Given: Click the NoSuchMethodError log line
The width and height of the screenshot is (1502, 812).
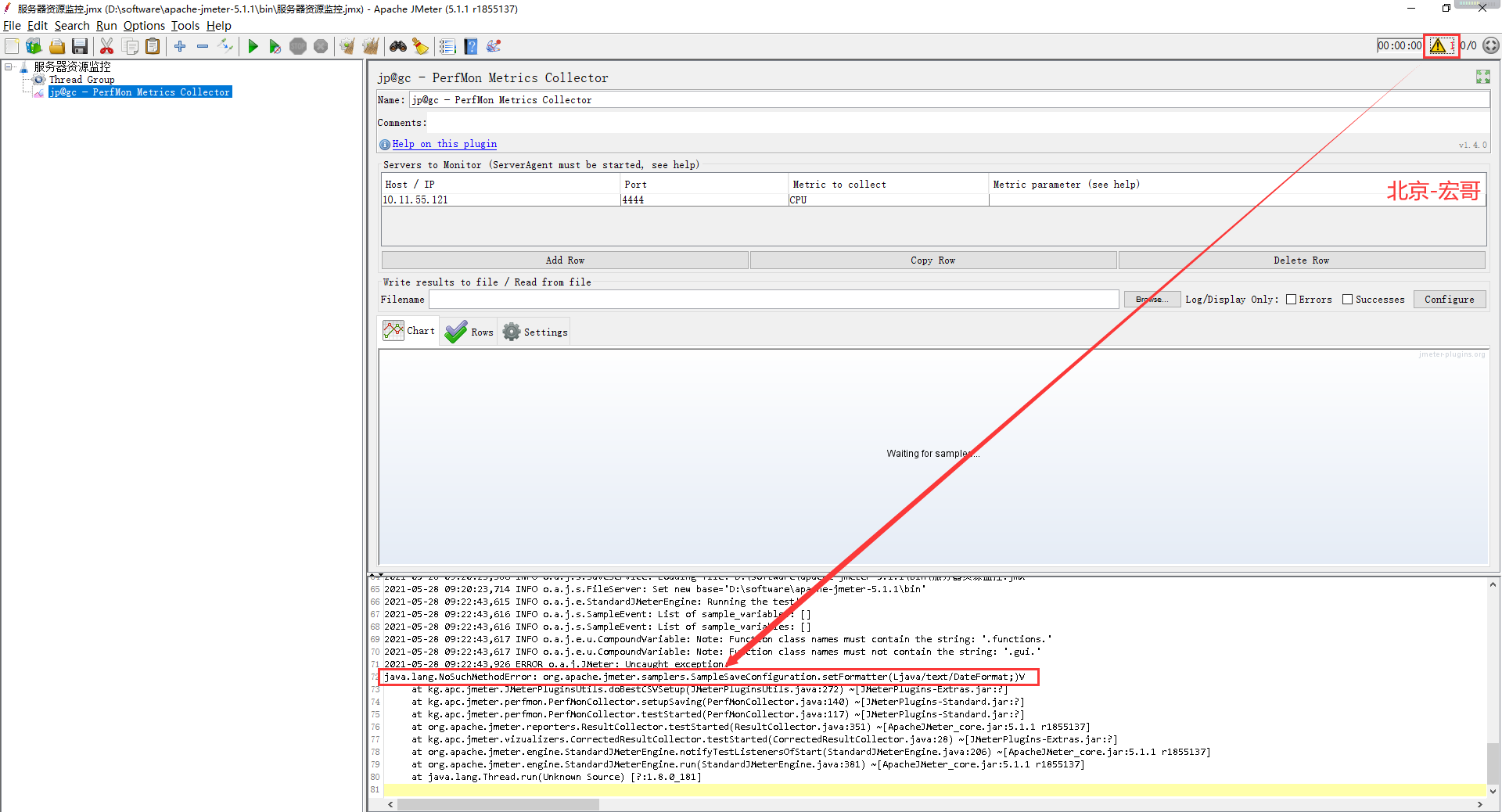Looking at the screenshot, I should pos(704,677).
